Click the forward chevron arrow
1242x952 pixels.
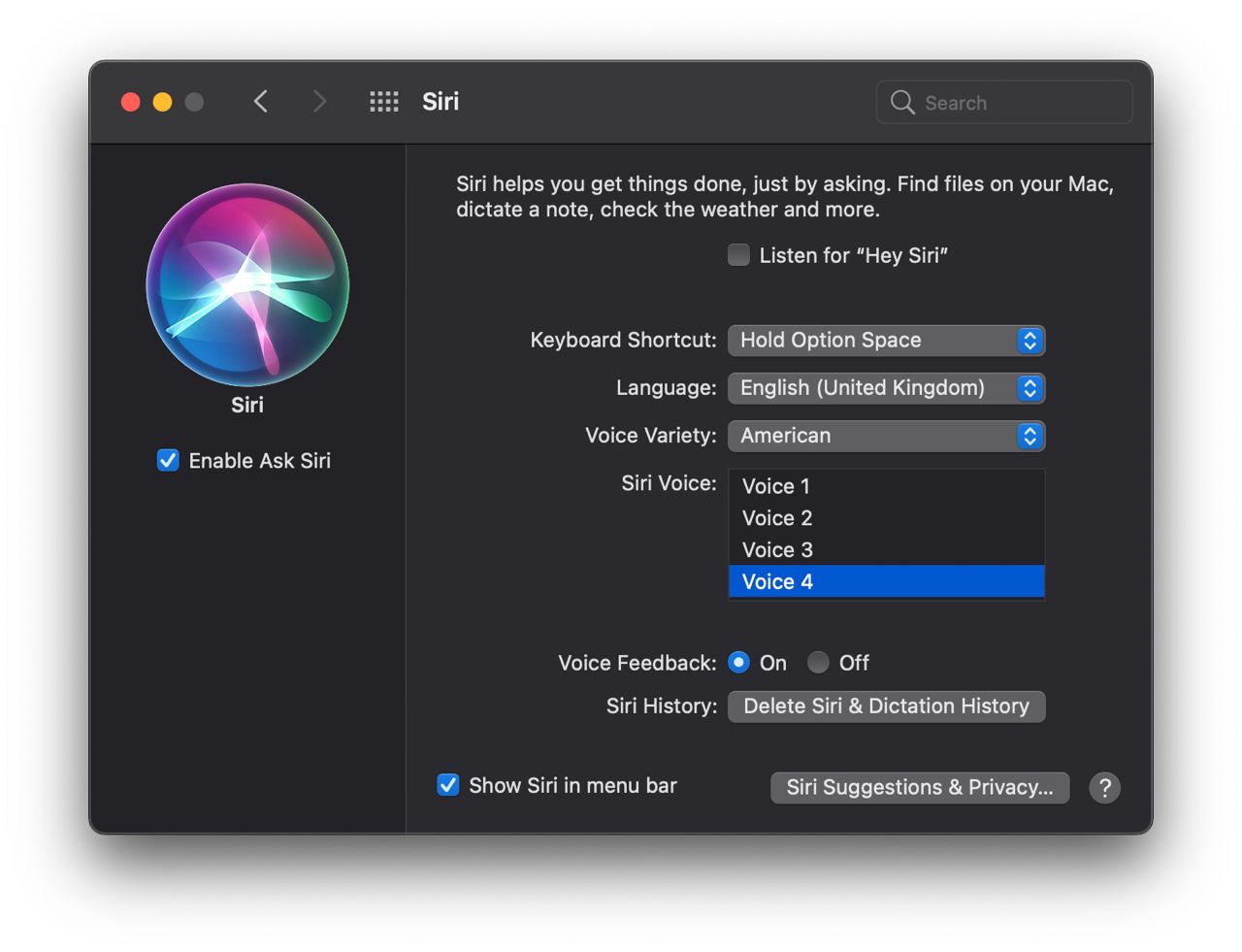(319, 102)
